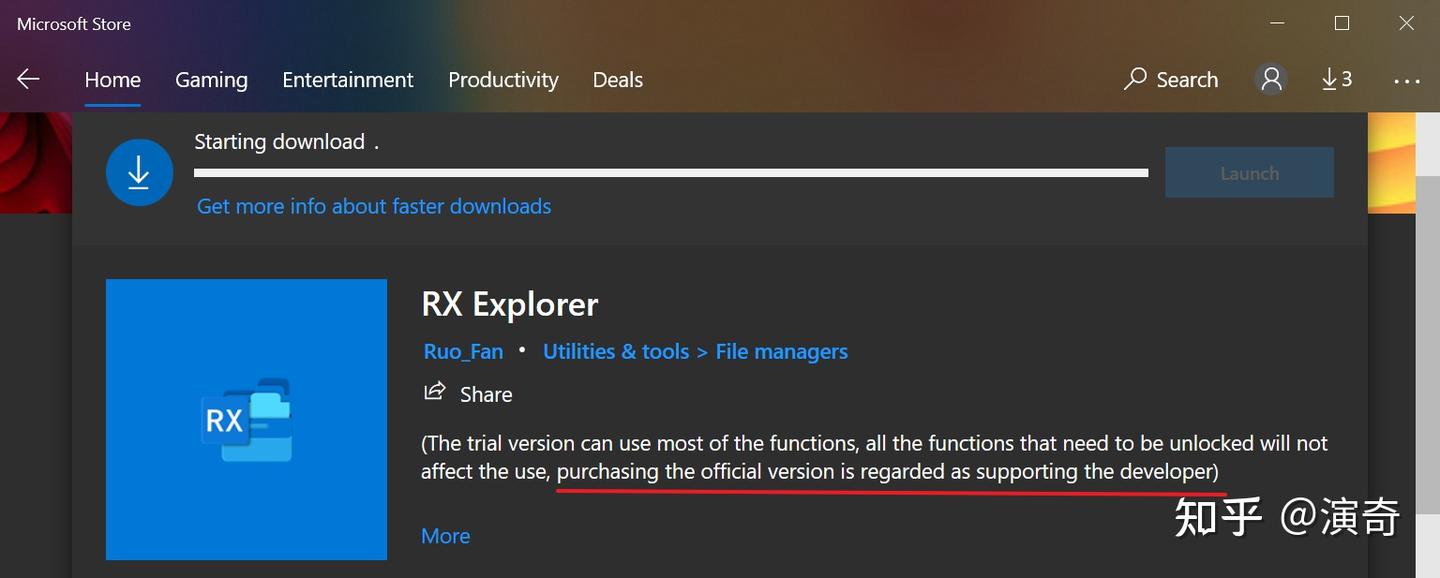This screenshot has width=1440, height=578.
Task: Click the circular download status icon
Action: 139,172
